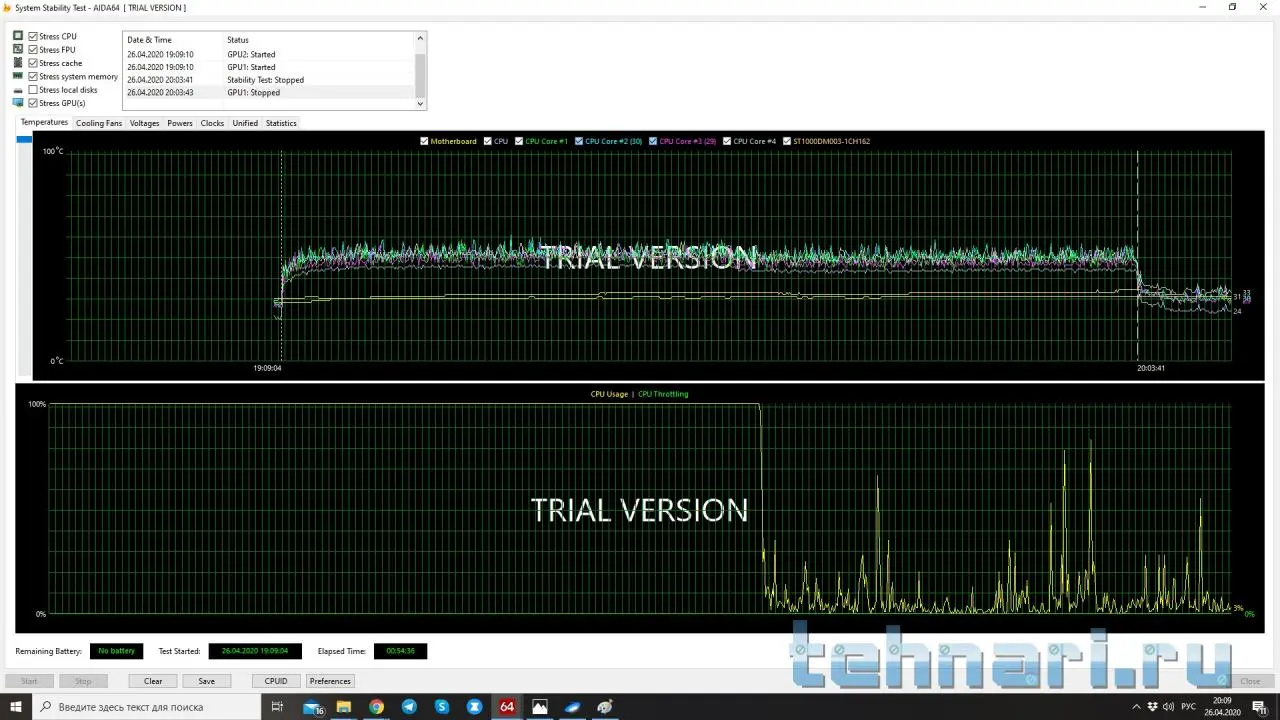Open the notification center icon
1280x720 pixels.
(x=1261, y=707)
